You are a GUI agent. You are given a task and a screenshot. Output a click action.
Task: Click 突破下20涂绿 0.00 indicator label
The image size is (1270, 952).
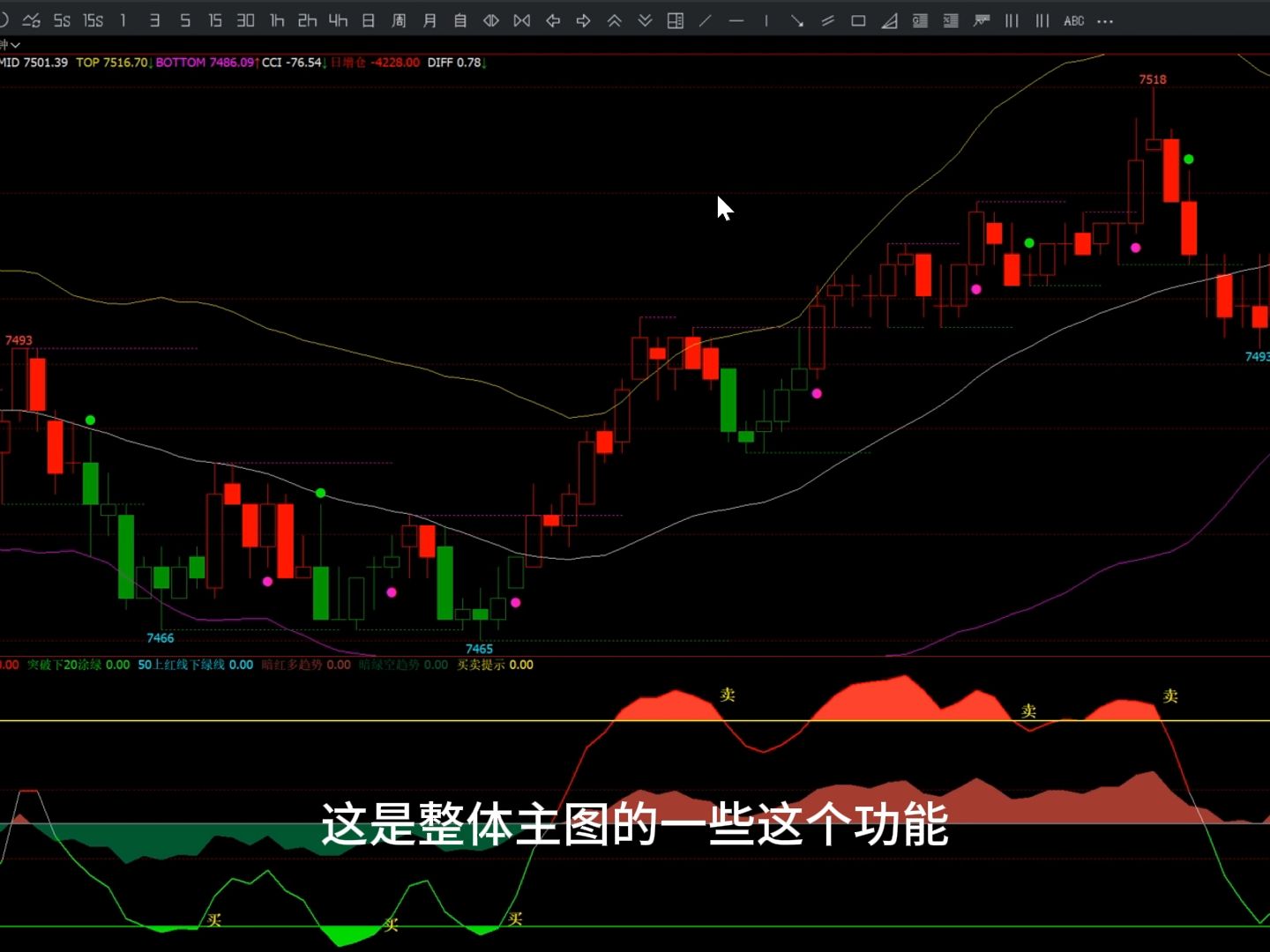coord(78,665)
